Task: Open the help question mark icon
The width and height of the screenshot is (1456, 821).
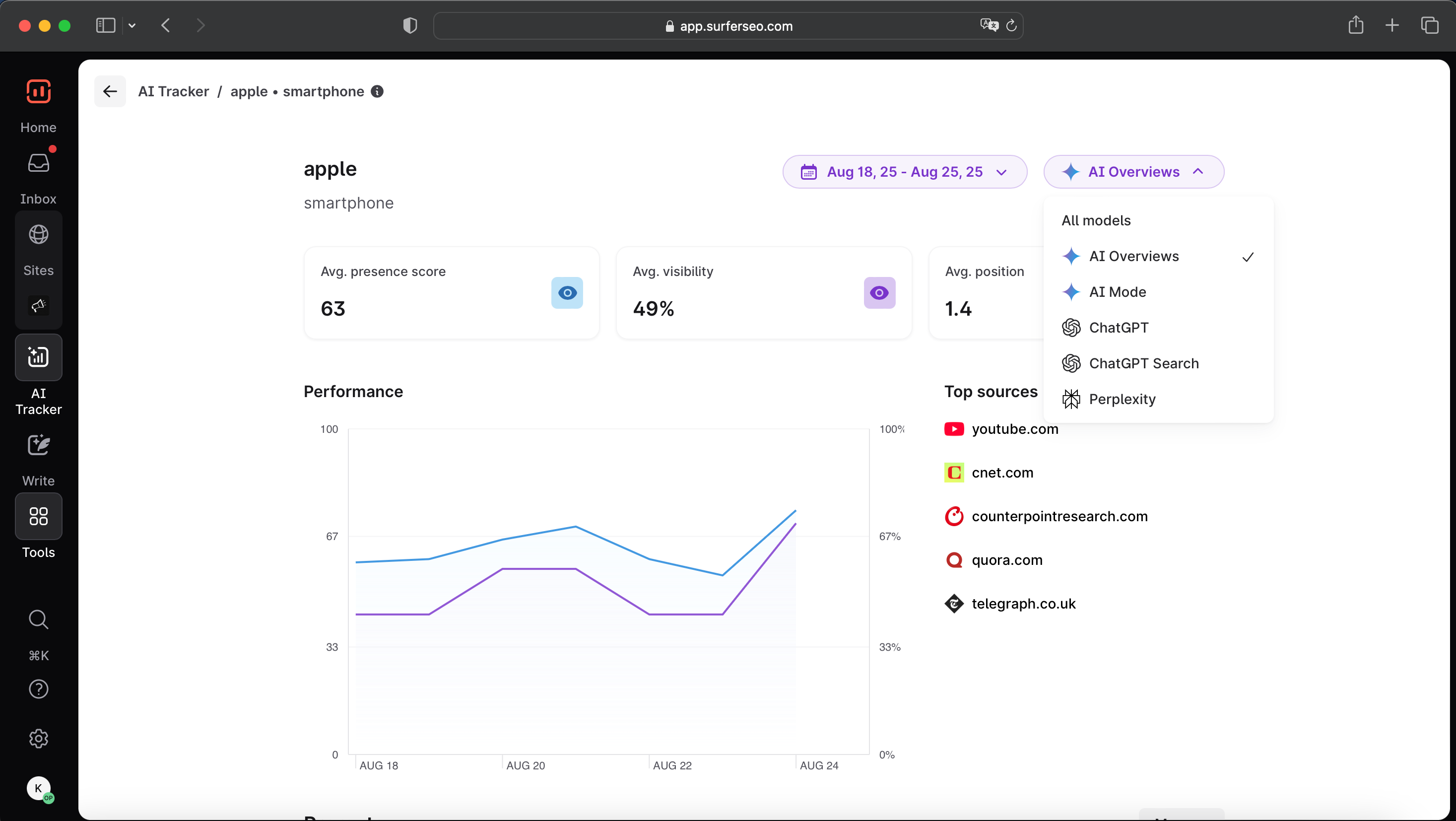Action: (38, 689)
